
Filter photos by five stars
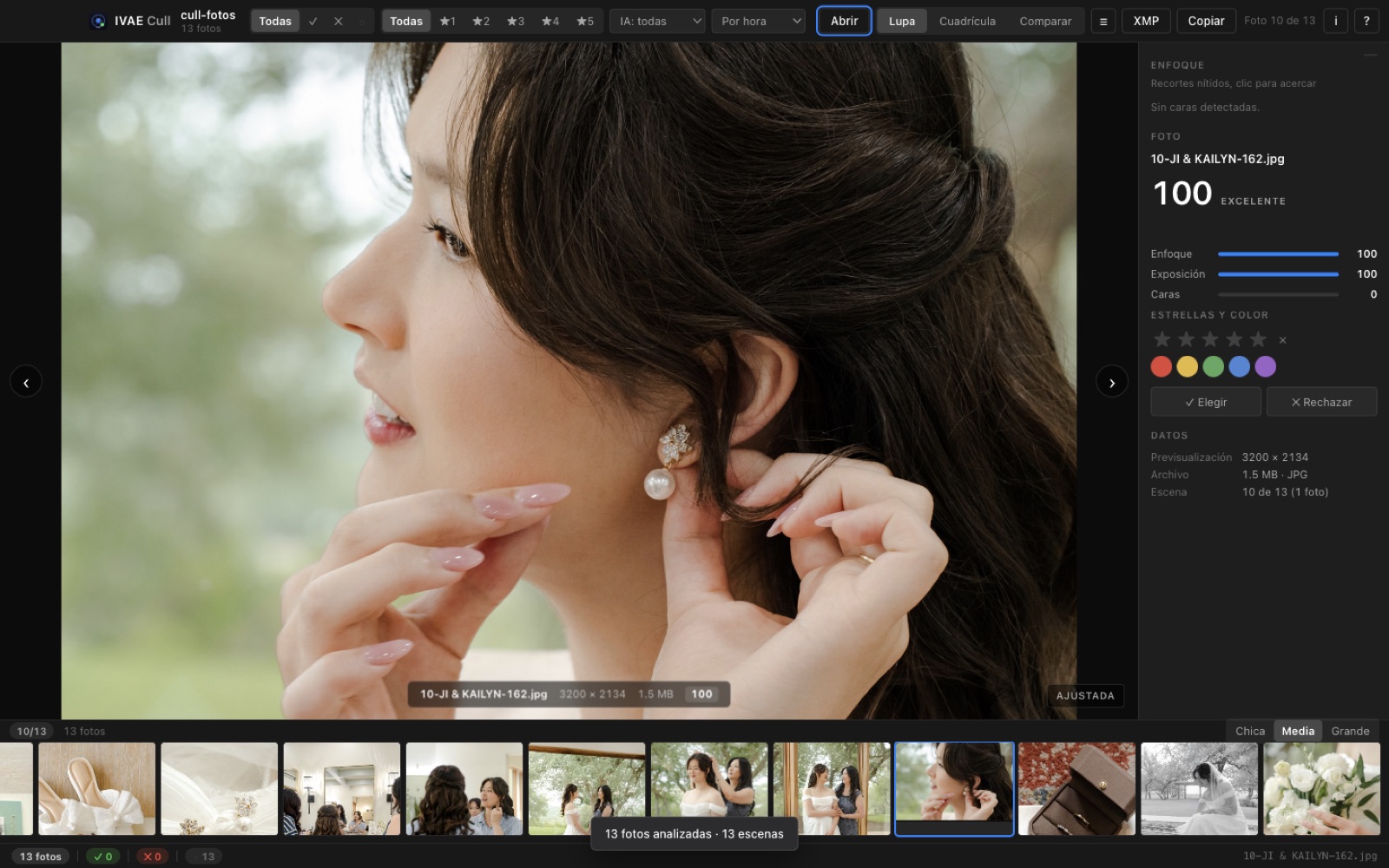pos(585,21)
